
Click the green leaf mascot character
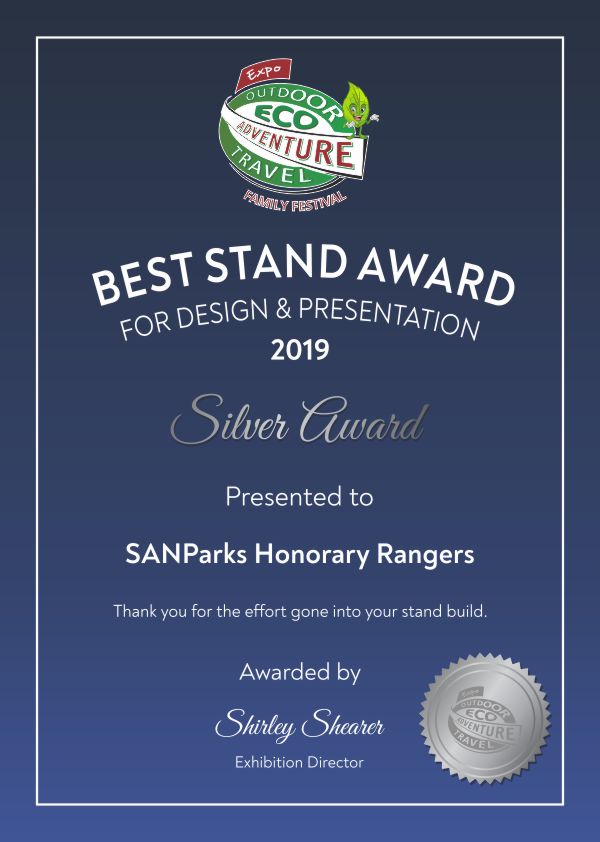click(359, 111)
